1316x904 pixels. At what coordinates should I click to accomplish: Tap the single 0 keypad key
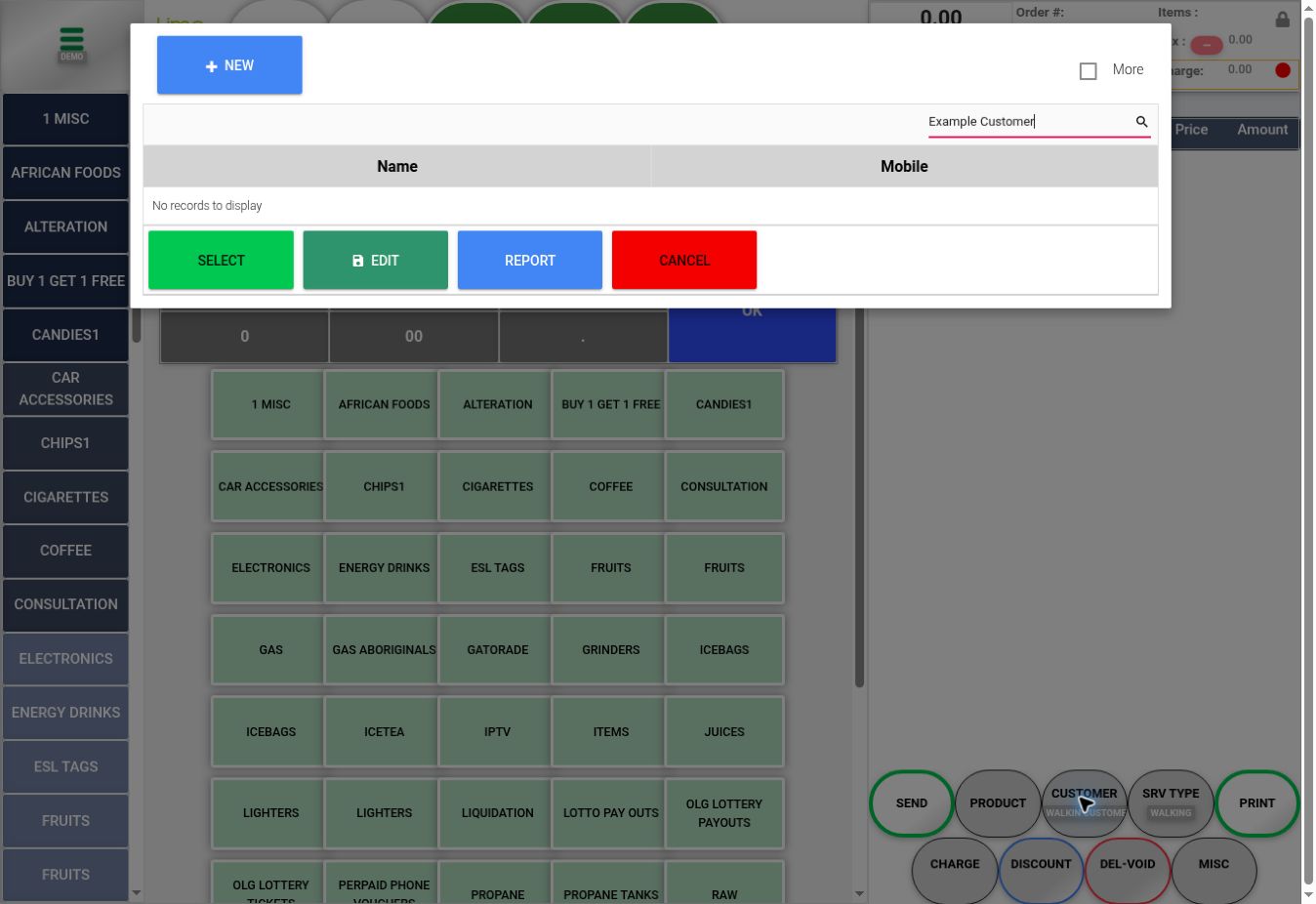[x=244, y=337]
